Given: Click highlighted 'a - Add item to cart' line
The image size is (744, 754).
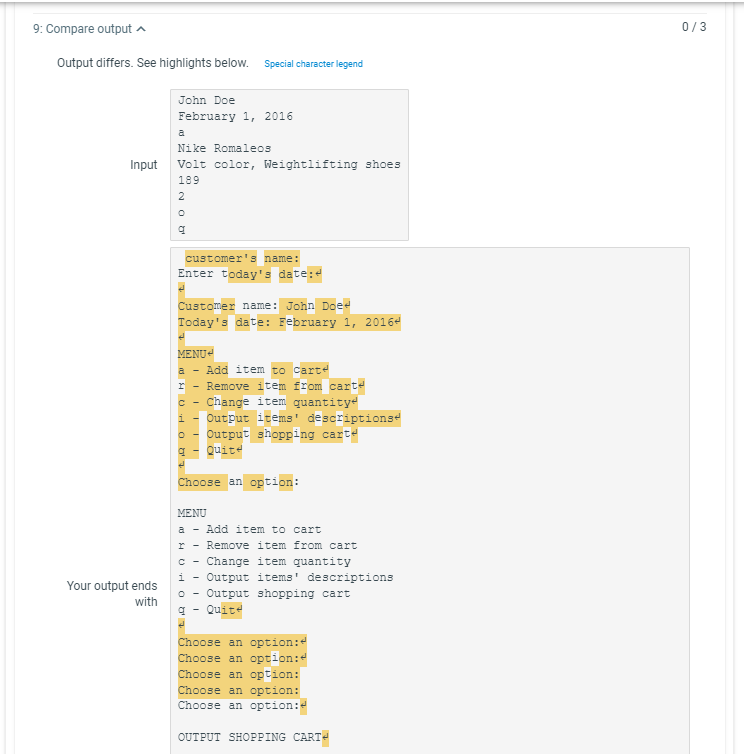Looking at the screenshot, I should point(253,370).
